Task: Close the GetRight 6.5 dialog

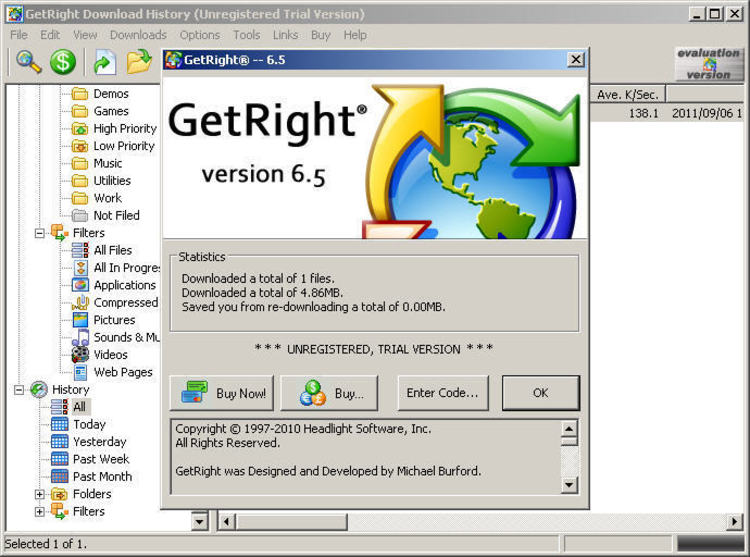Action: click(576, 60)
